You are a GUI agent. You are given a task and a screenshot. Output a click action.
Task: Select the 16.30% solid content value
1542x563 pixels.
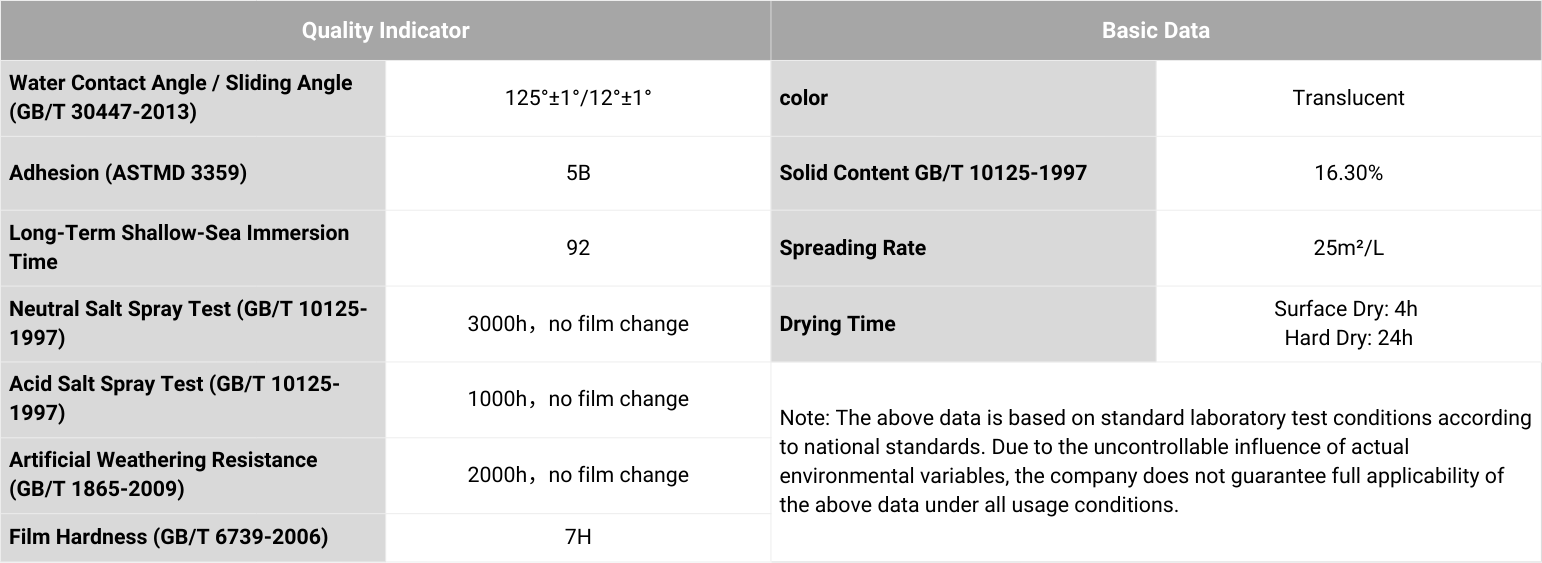[x=1348, y=173]
